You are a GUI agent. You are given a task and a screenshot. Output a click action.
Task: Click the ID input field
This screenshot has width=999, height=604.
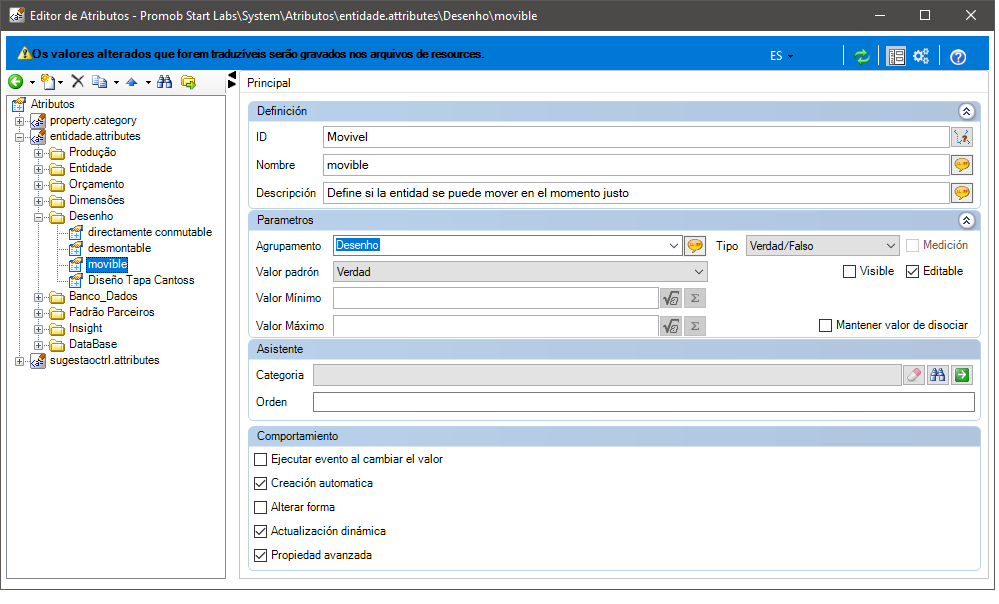point(636,137)
